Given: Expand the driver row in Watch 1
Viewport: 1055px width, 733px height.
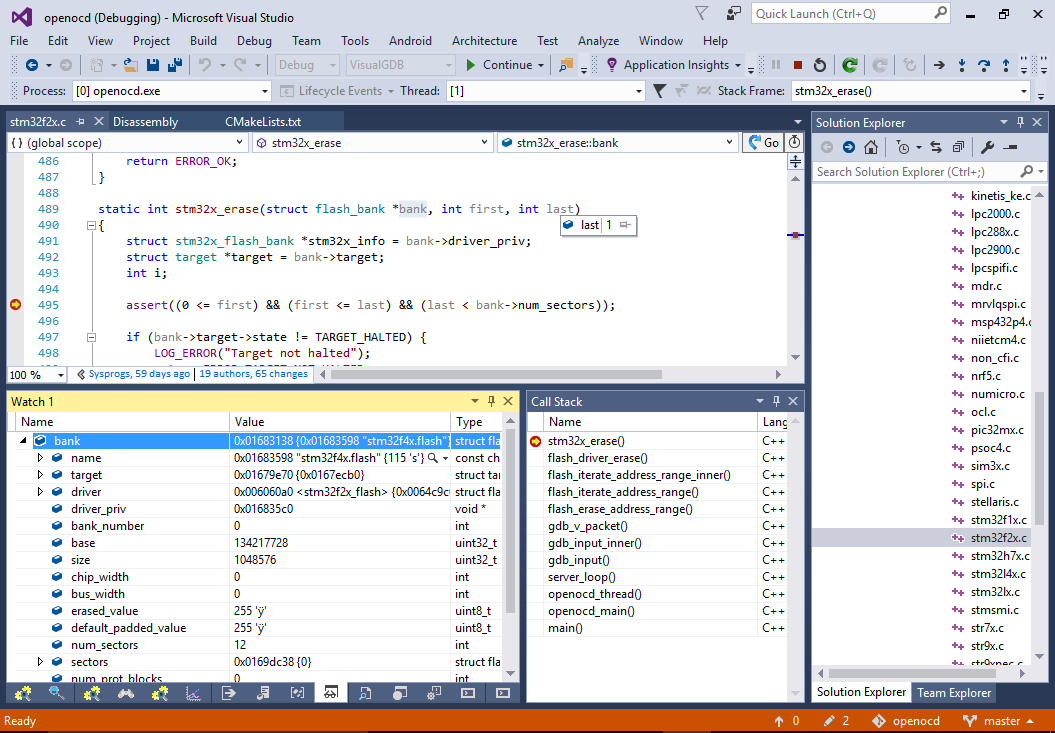Looking at the screenshot, I should click(x=40, y=491).
